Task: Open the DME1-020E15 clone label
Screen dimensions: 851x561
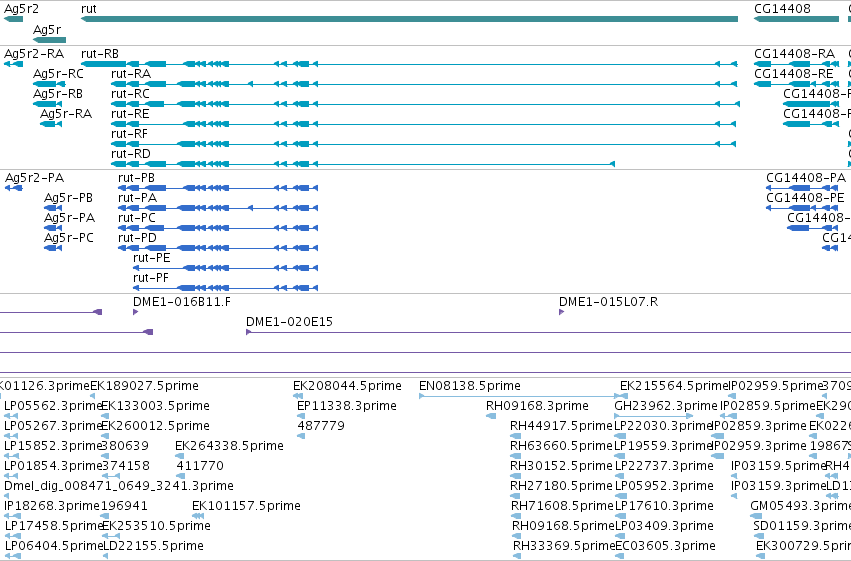Action: (289, 322)
